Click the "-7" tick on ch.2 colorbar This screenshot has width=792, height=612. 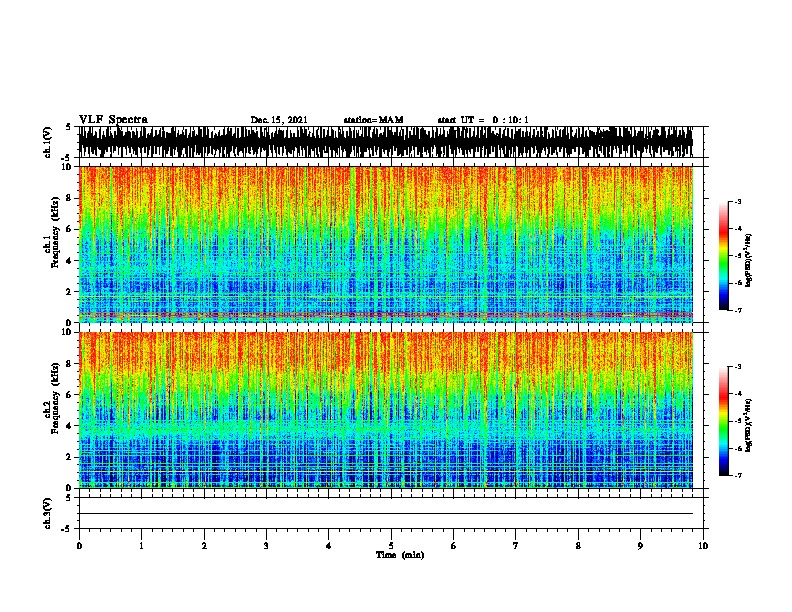pos(738,476)
